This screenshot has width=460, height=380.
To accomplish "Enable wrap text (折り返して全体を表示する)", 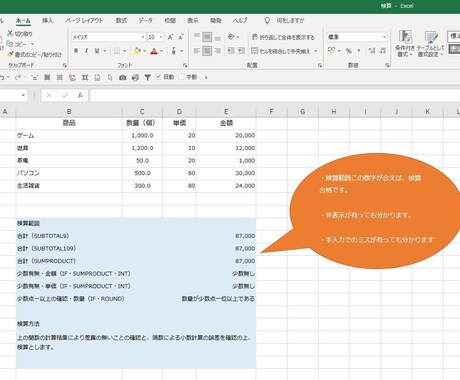I will pos(283,37).
